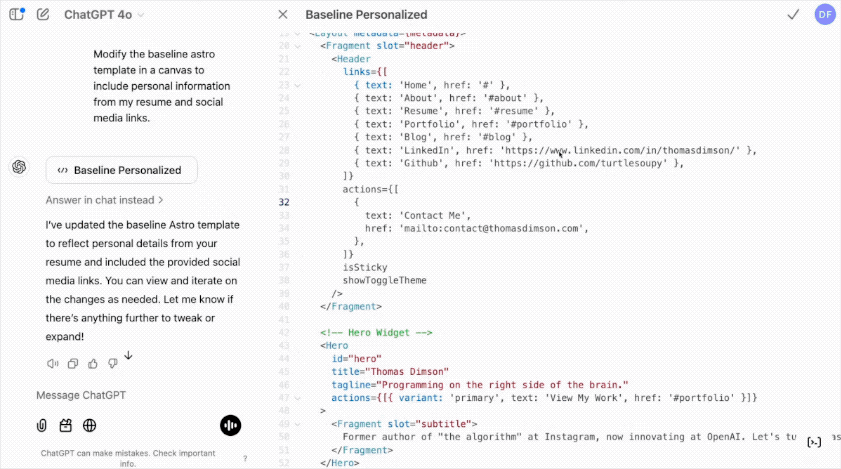This screenshot has width=841, height=469.
Task: Open the ChatGPT 4o model dropdown
Action: (104, 15)
